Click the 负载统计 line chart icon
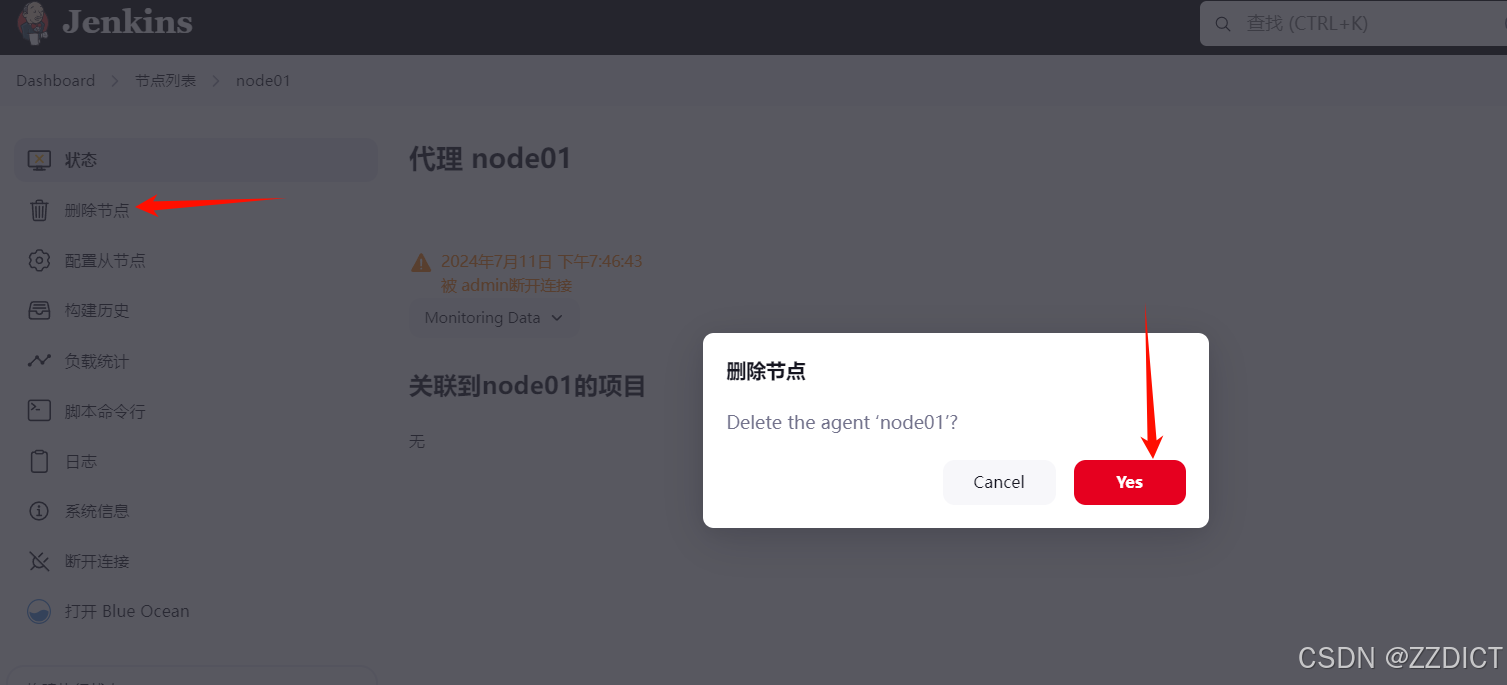This screenshot has width=1507, height=685. [x=39, y=361]
